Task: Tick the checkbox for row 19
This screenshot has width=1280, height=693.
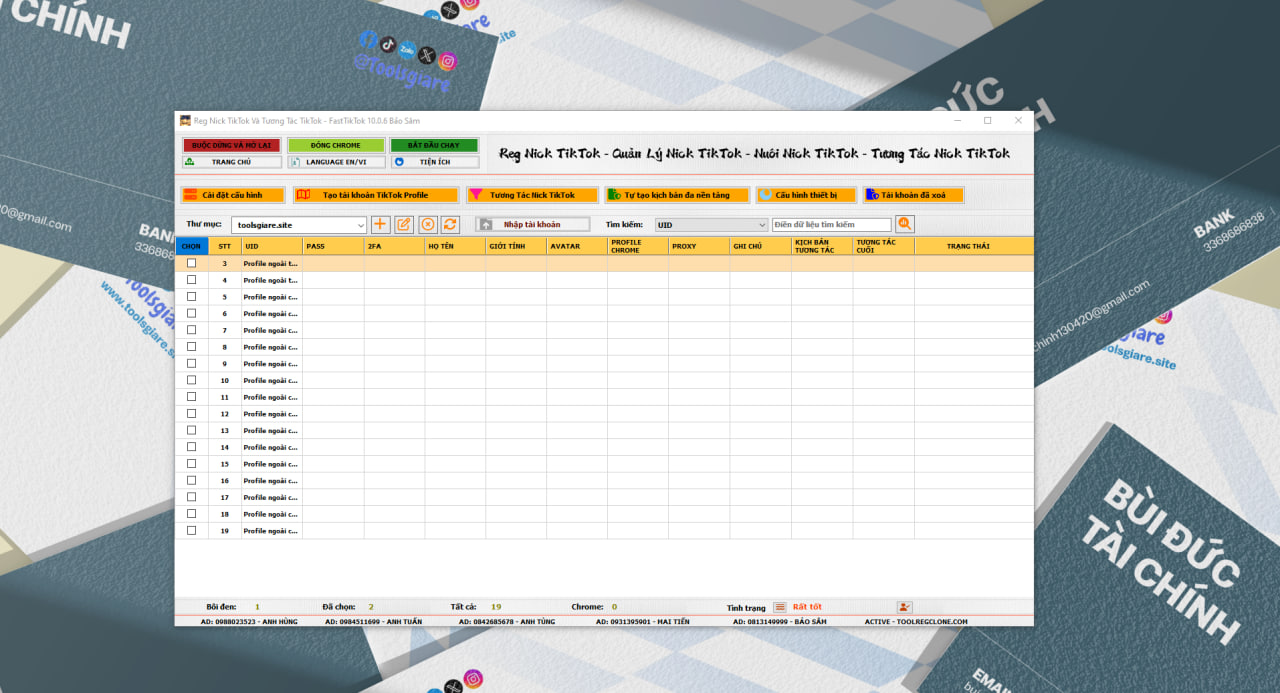Action: (x=192, y=531)
